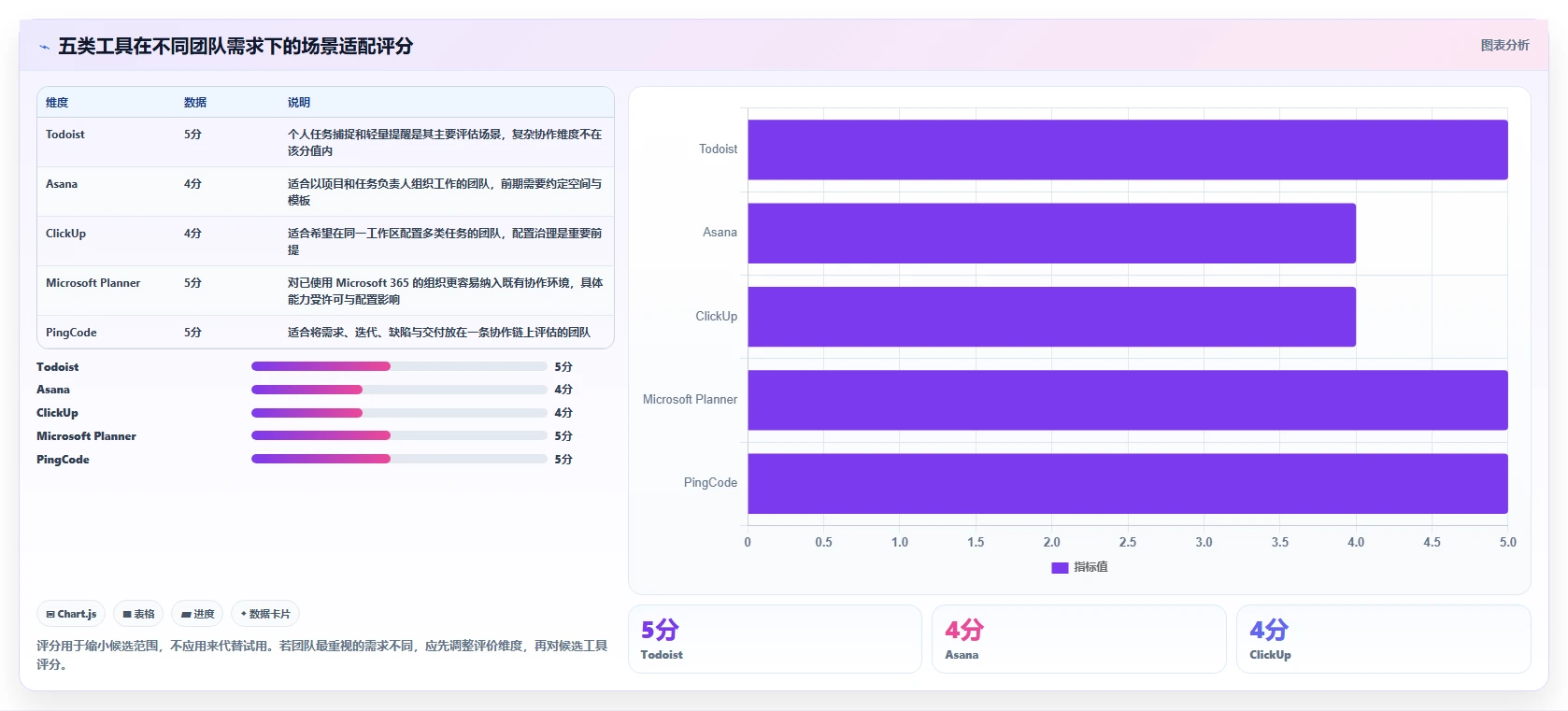Viewport: 1568px width, 711px height.
Task: Click the Todoist progress bar
Action: click(399, 366)
